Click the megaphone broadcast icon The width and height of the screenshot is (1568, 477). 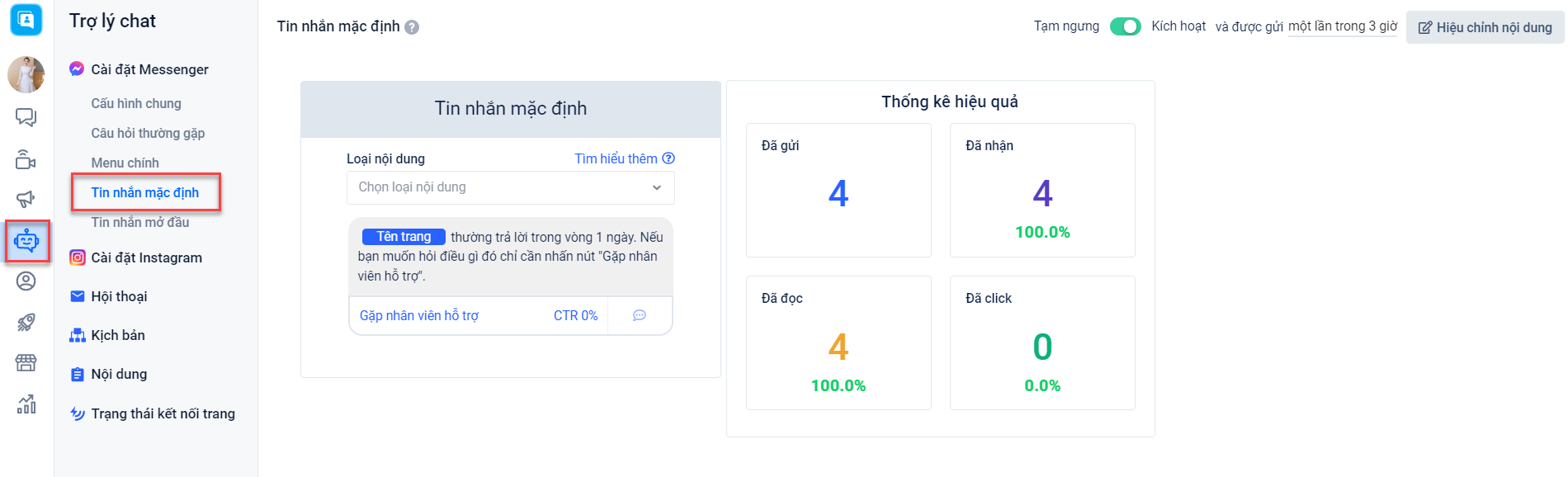(x=26, y=199)
